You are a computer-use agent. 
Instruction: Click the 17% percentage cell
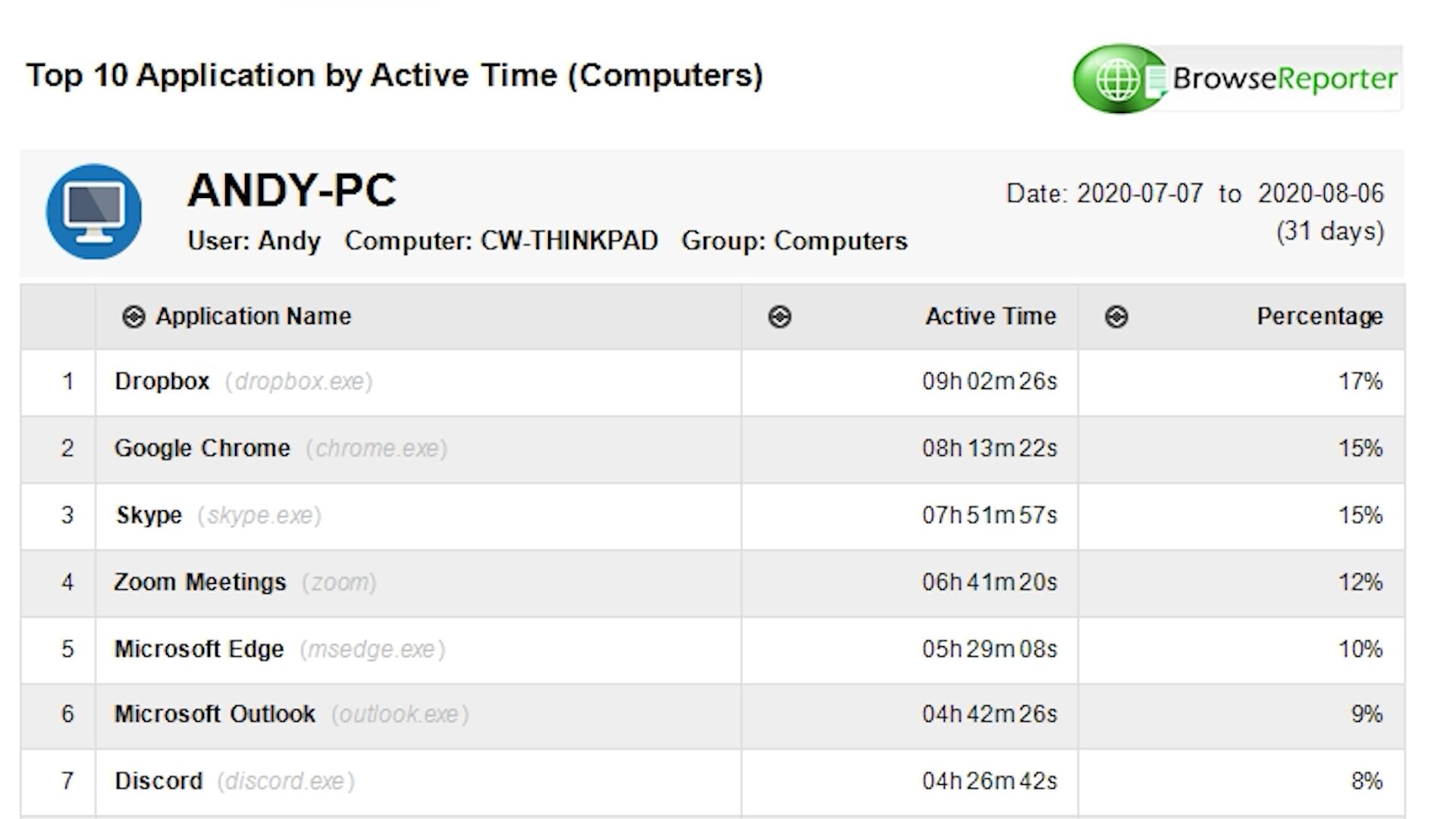click(x=1360, y=381)
